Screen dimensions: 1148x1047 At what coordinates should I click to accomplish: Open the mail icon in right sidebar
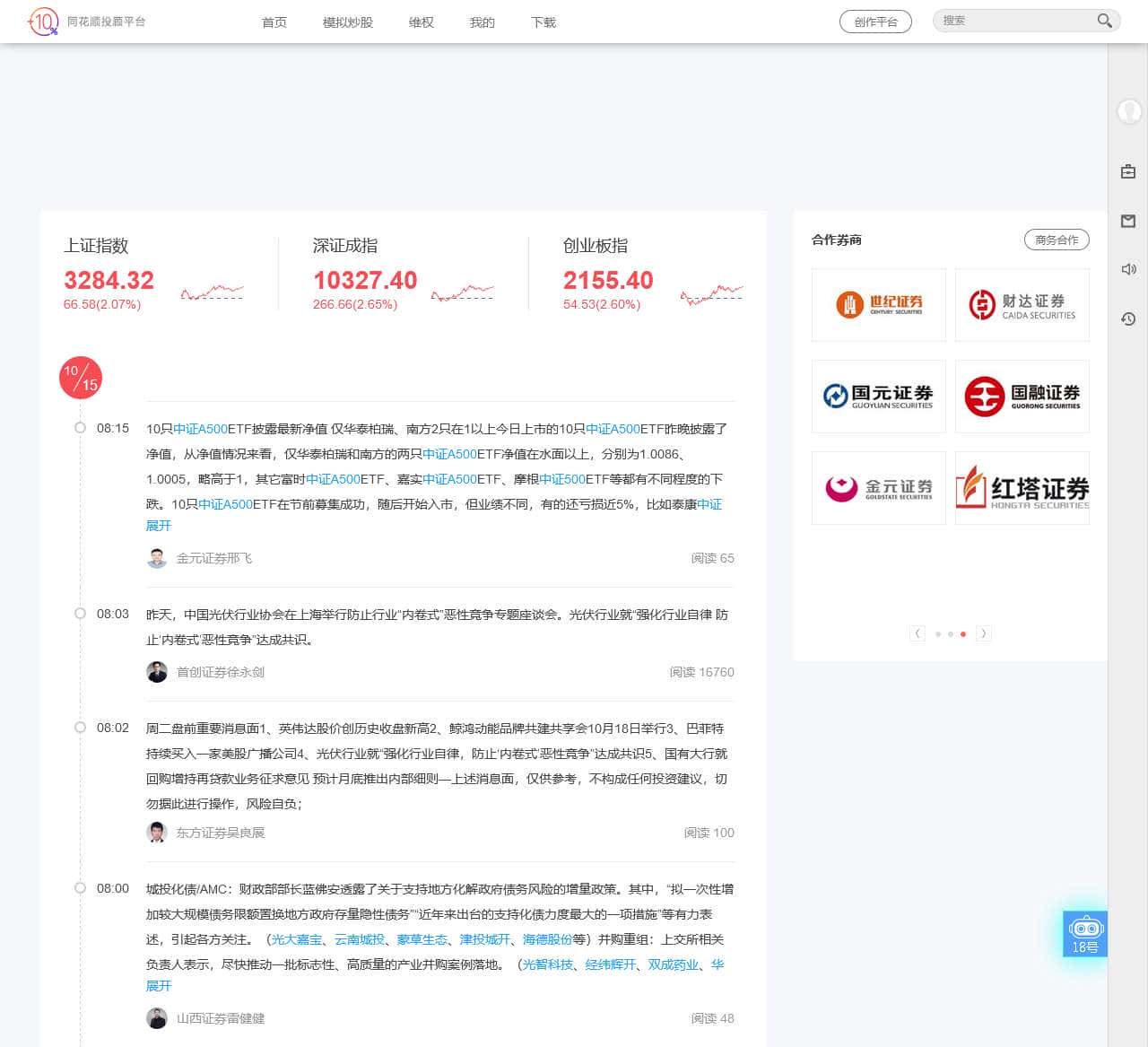(1128, 221)
